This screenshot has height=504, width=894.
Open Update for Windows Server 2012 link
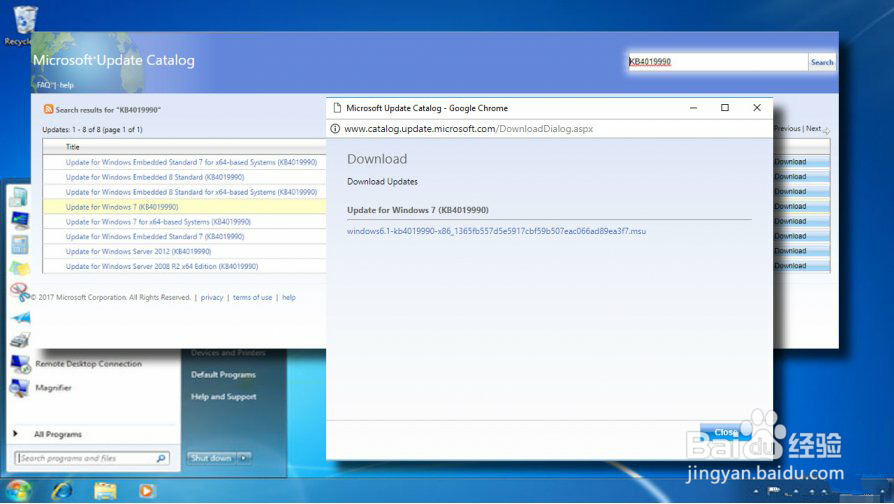click(138, 251)
